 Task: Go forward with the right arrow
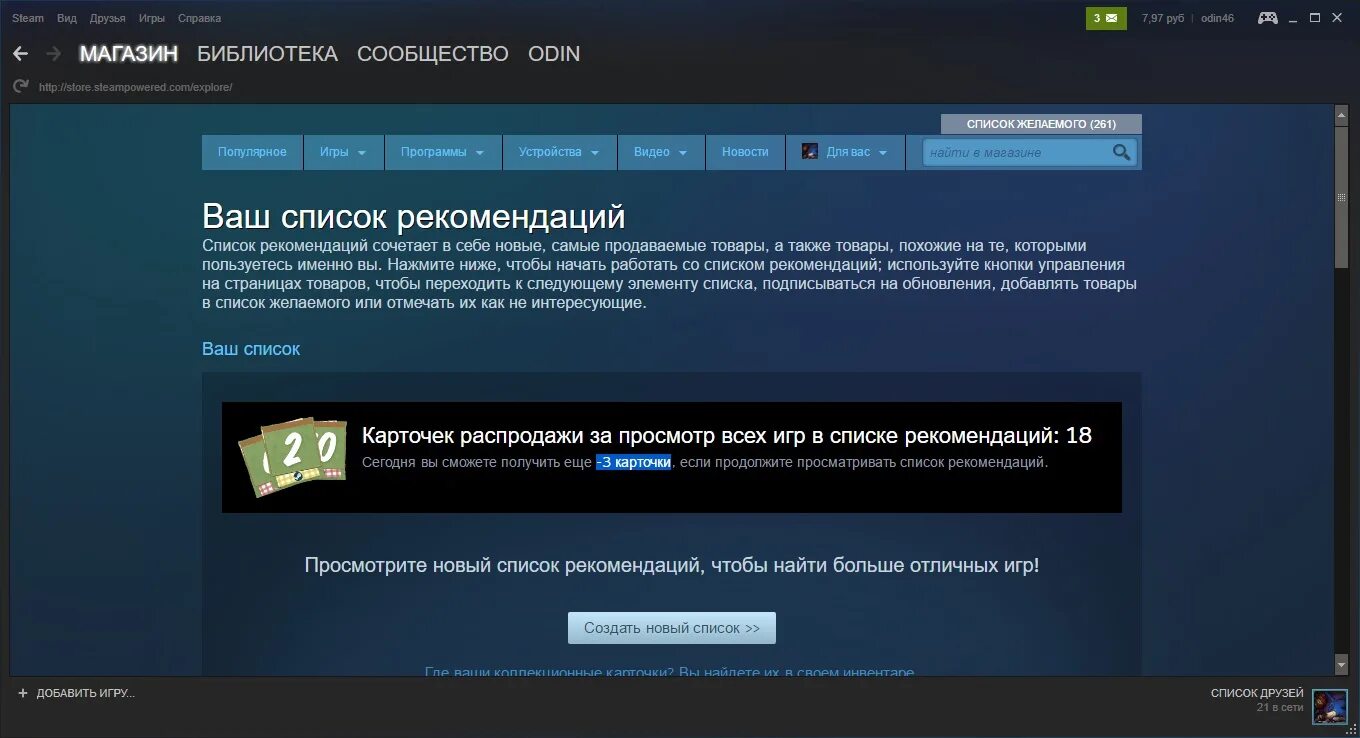point(54,54)
